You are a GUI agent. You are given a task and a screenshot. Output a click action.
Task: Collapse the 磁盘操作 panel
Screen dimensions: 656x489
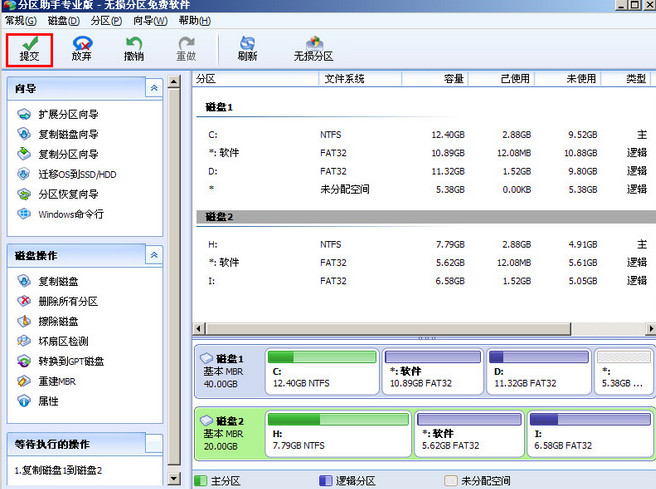tap(154, 255)
